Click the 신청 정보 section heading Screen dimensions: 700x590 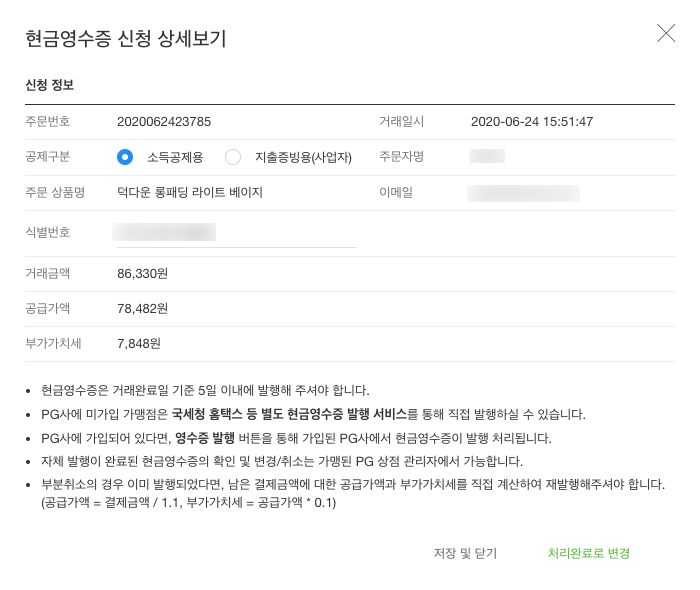(49, 85)
